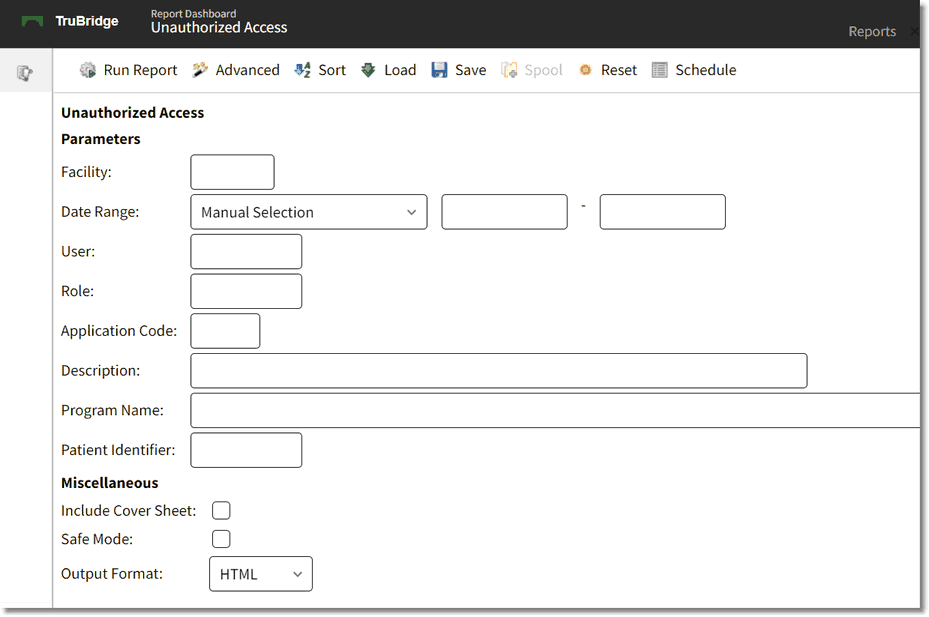
Task: Click the close X next to Reports
Action: [x=915, y=31]
